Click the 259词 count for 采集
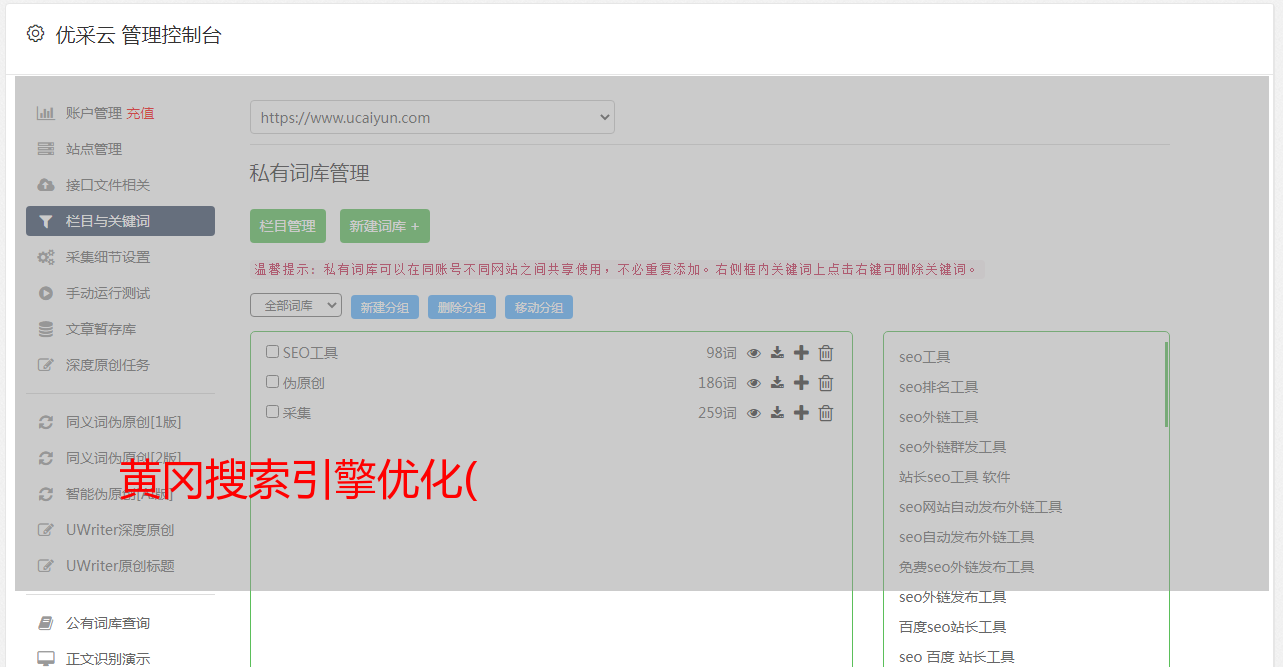This screenshot has width=1283, height=667. click(x=717, y=413)
